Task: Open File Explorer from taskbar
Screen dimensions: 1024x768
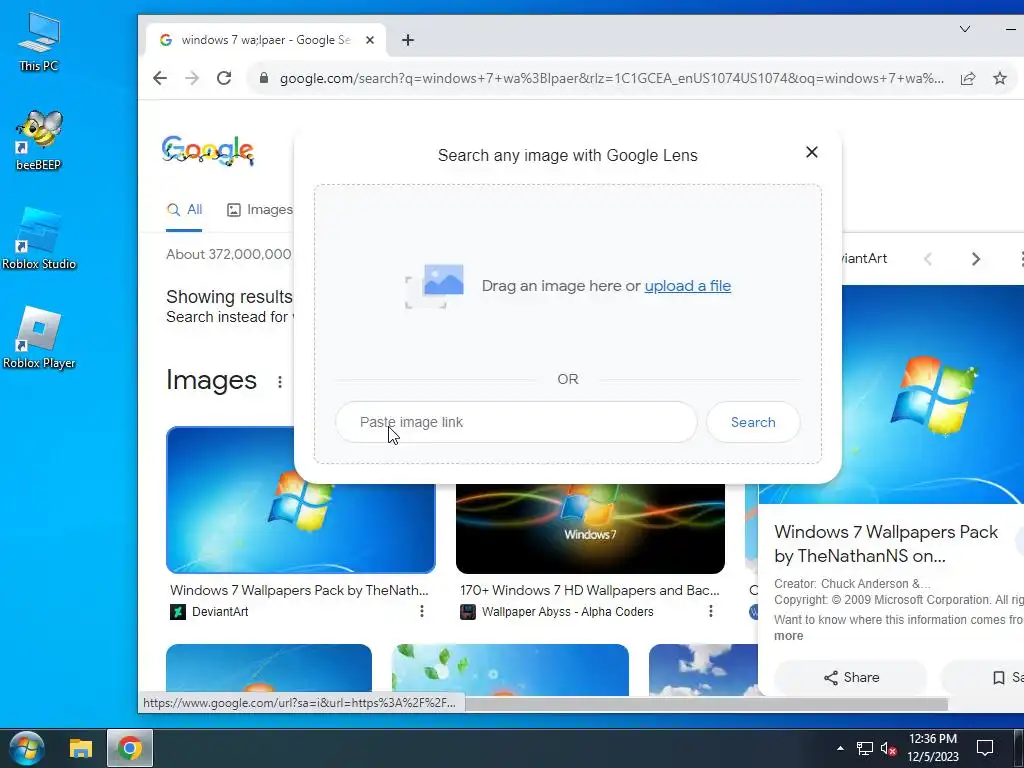Action: pos(81,748)
